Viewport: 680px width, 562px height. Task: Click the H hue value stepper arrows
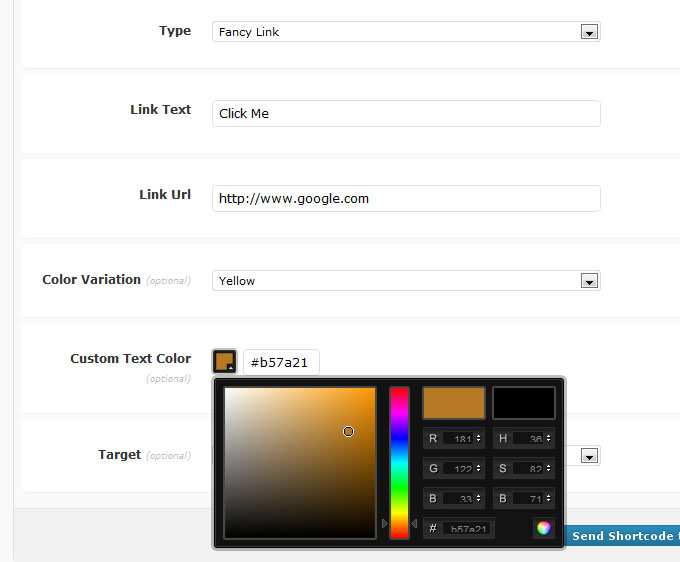548,438
